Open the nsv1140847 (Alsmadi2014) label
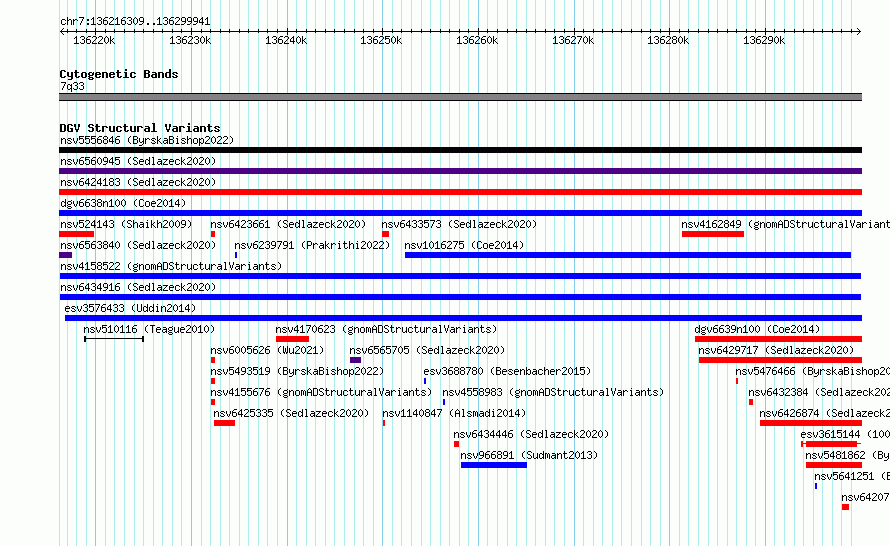Image resolution: width=890 pixels, height=546 pixels. coord(454,413)
